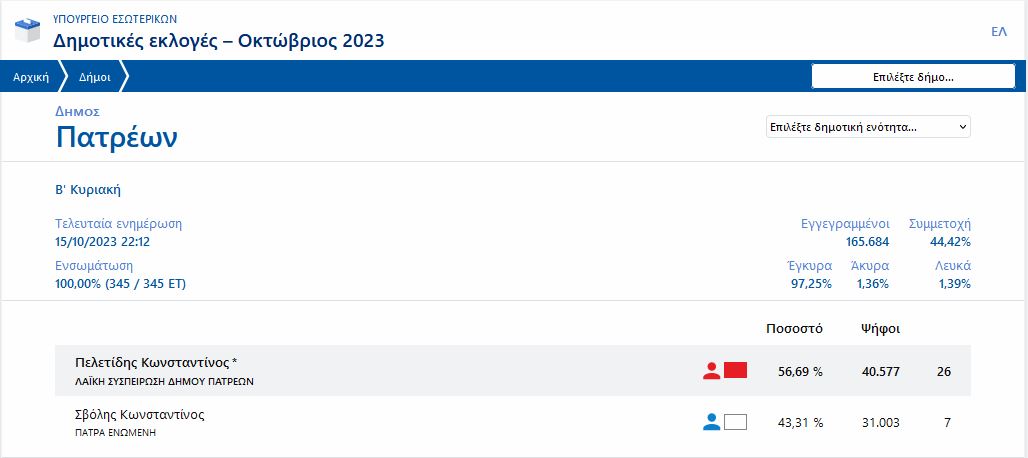Click the Β' Κυριακή round label

click(88, 190)
